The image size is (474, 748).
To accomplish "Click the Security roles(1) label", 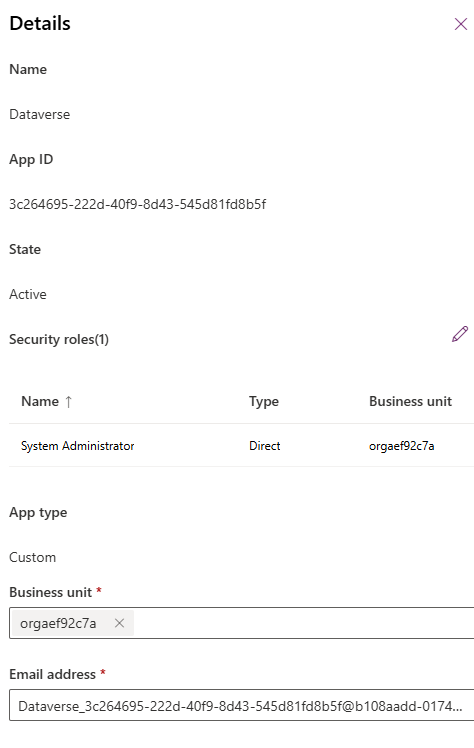I will [x=59, y=339].
